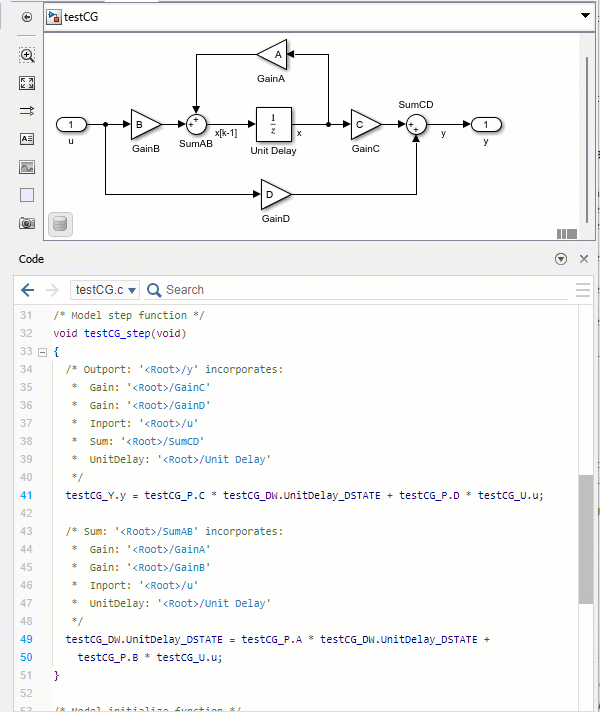Open the testCG.c file dropdown

[x=105, y=290]
